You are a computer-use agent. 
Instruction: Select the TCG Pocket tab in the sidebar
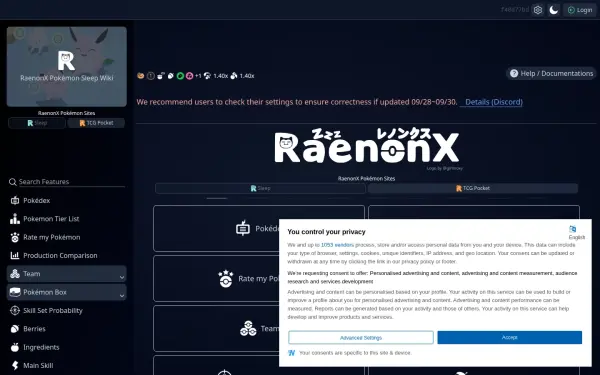[96, 123]
